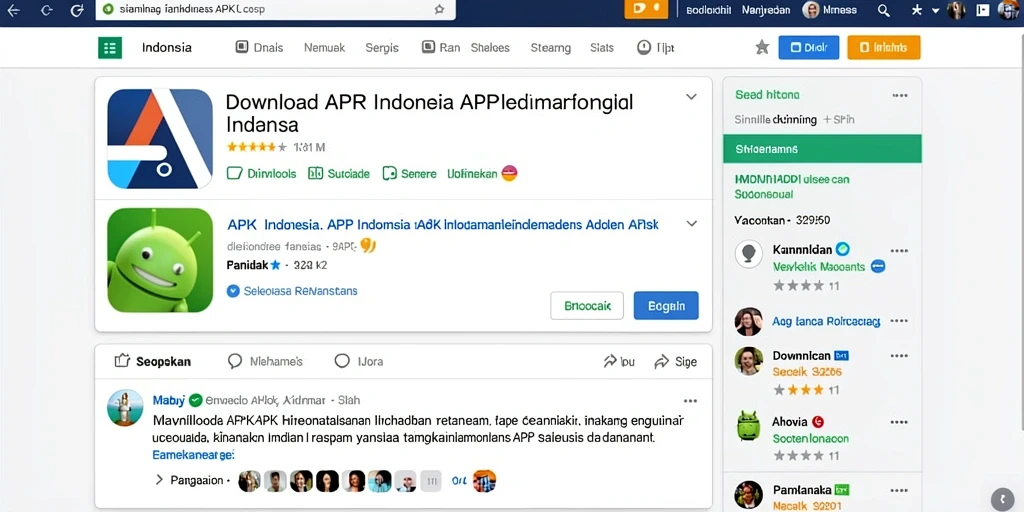
Task: Open the Mabiy author name link
Action: coord(168,400)
